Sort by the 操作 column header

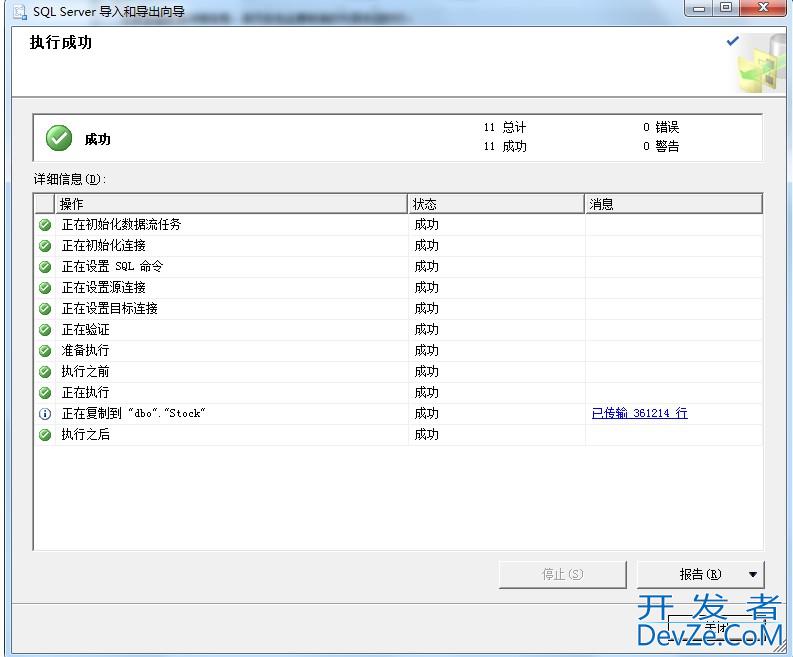click(x=231, y=204)
